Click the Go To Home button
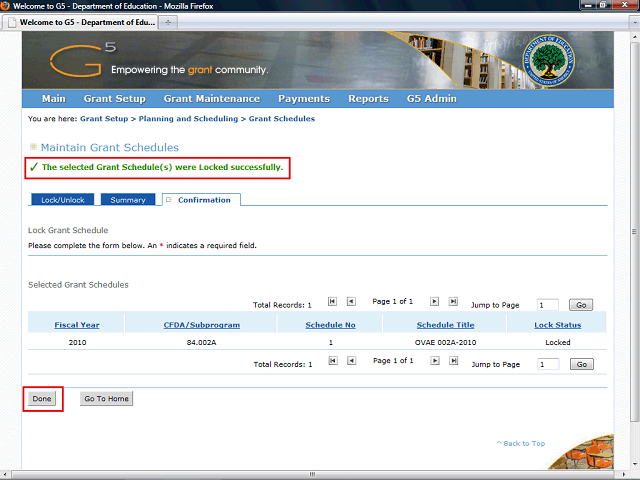Screen dimensions: 640x480 (x=107, y=399)
